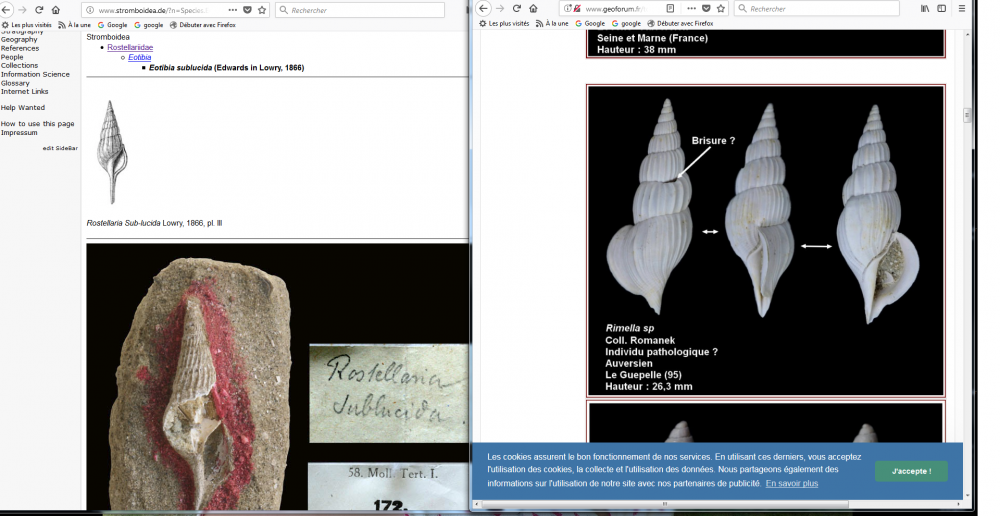Click the J'accepte ! cookie button
The height and width of the screenshot is (516, 1000).
coord(910,471)
